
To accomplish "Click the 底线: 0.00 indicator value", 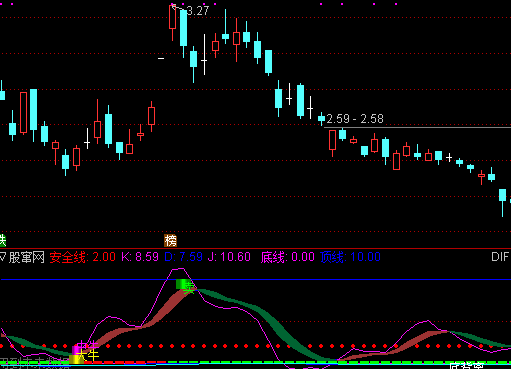I will [x=288, y=257].
